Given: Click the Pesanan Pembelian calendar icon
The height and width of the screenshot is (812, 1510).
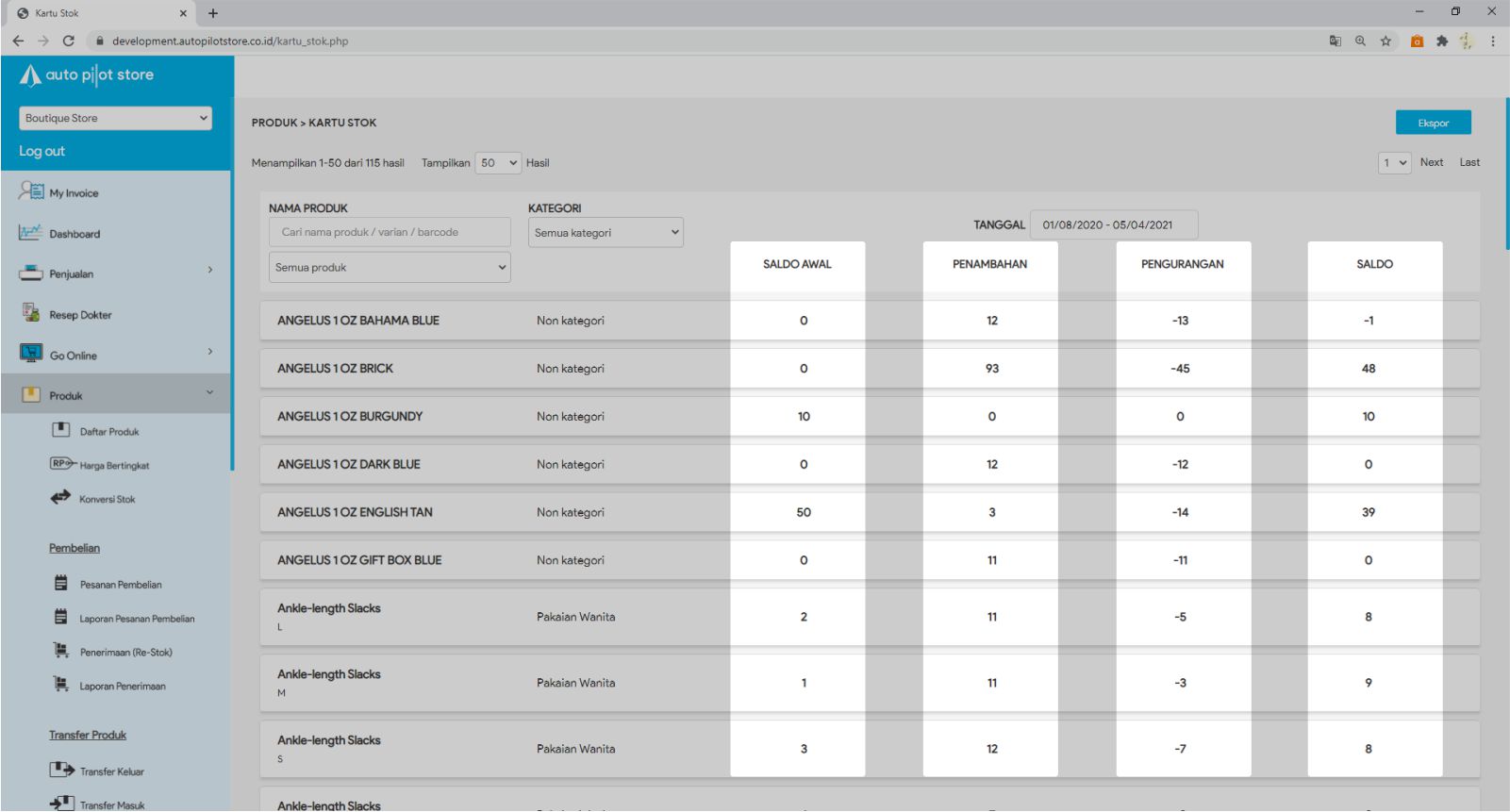Looking at the screenshot, I should [61, 584].
